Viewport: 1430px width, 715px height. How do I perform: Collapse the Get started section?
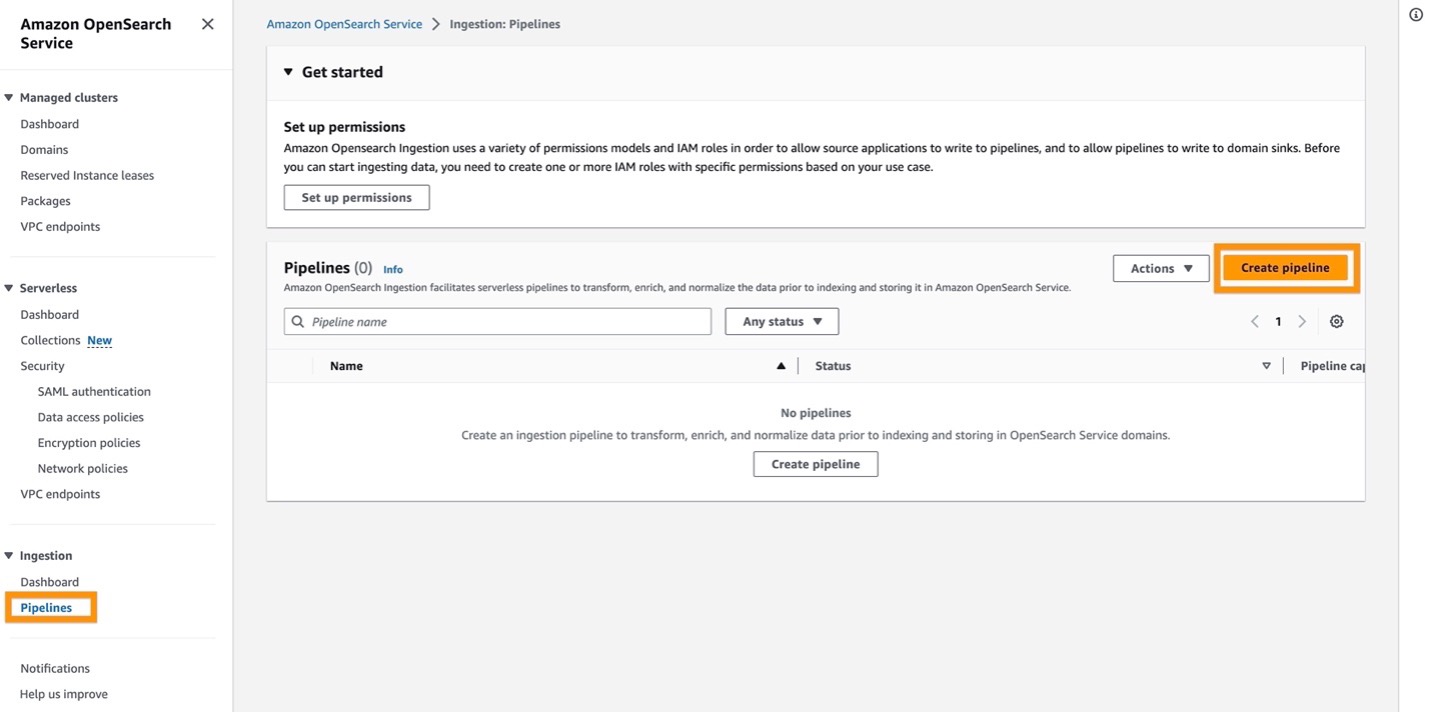click(288, 72)
